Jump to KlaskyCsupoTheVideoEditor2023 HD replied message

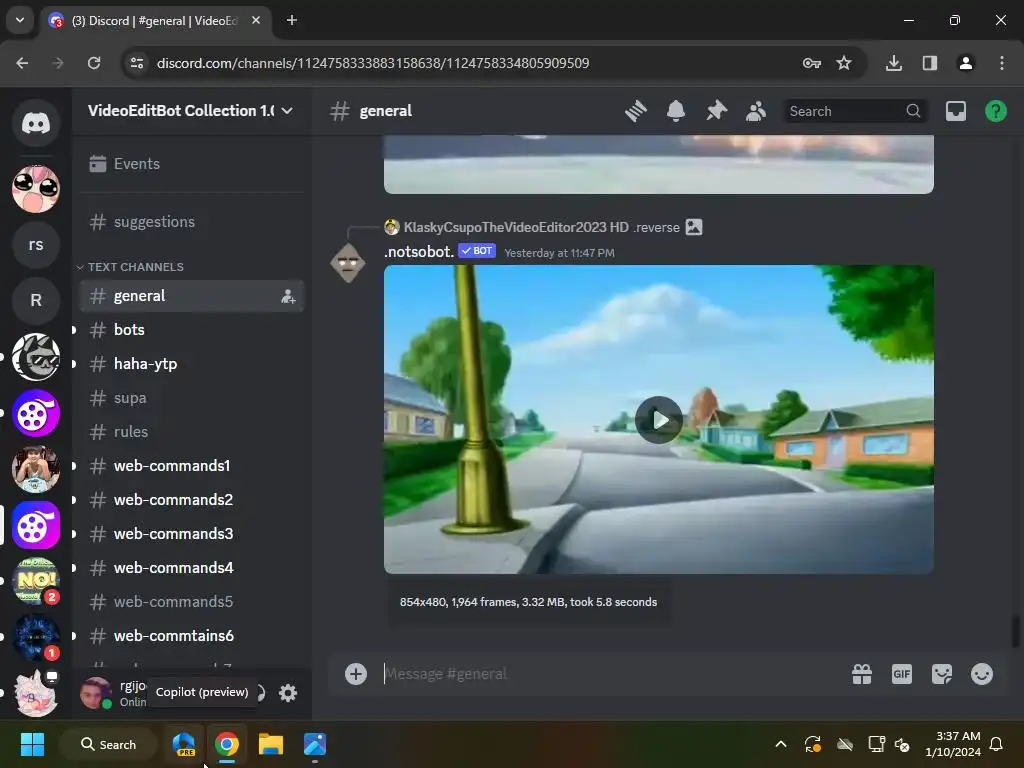click(516, 227)
